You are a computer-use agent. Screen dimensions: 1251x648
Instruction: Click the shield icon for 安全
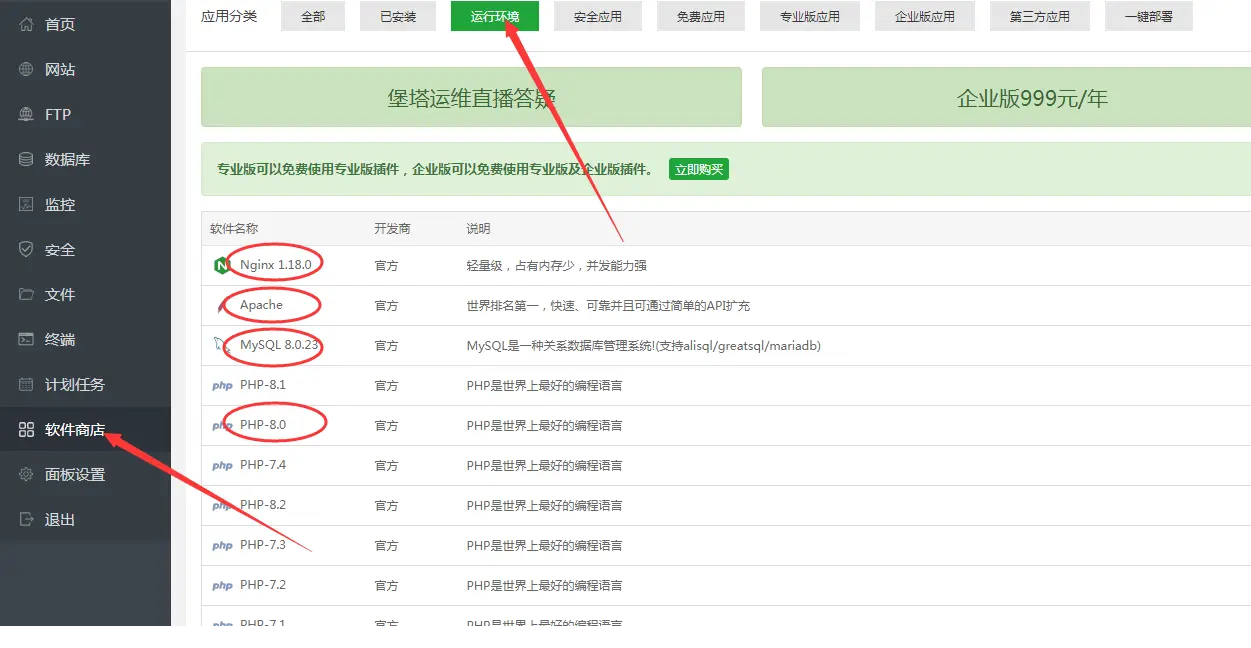(x=27, y=249)
